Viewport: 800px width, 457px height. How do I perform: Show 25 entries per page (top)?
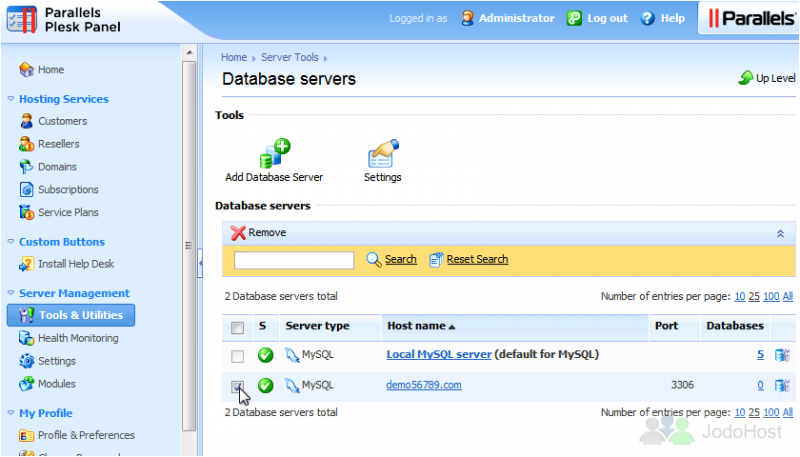click(x=754, y=296)
